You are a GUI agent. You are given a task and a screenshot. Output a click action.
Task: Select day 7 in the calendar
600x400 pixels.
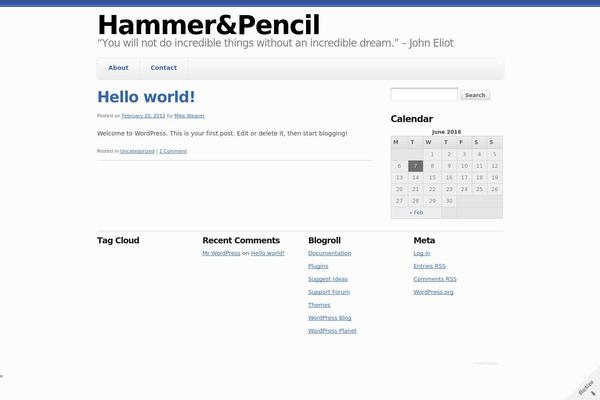(416, 166)
